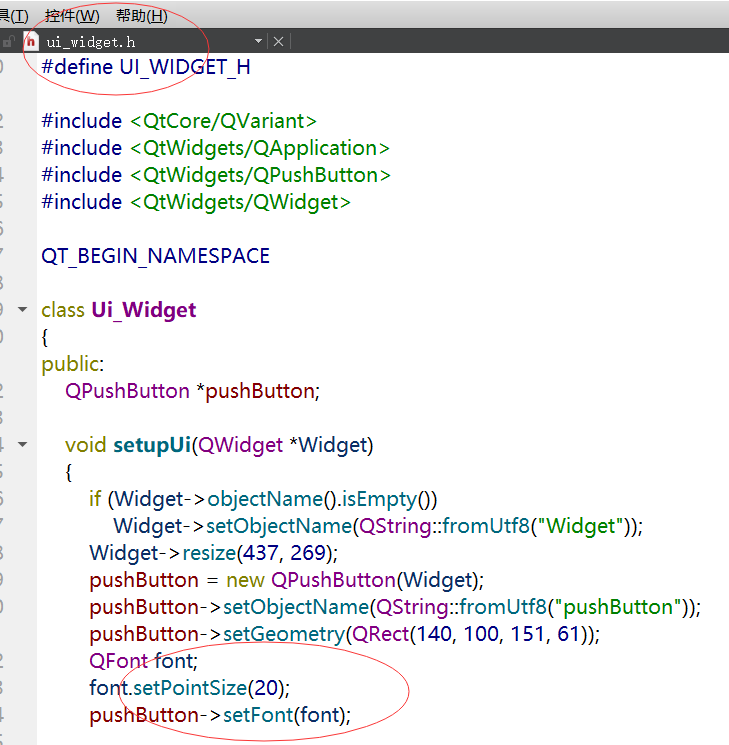Click the pushButton->setFont(font) line
Screen dimensions: 729x745
pos(220,716)
